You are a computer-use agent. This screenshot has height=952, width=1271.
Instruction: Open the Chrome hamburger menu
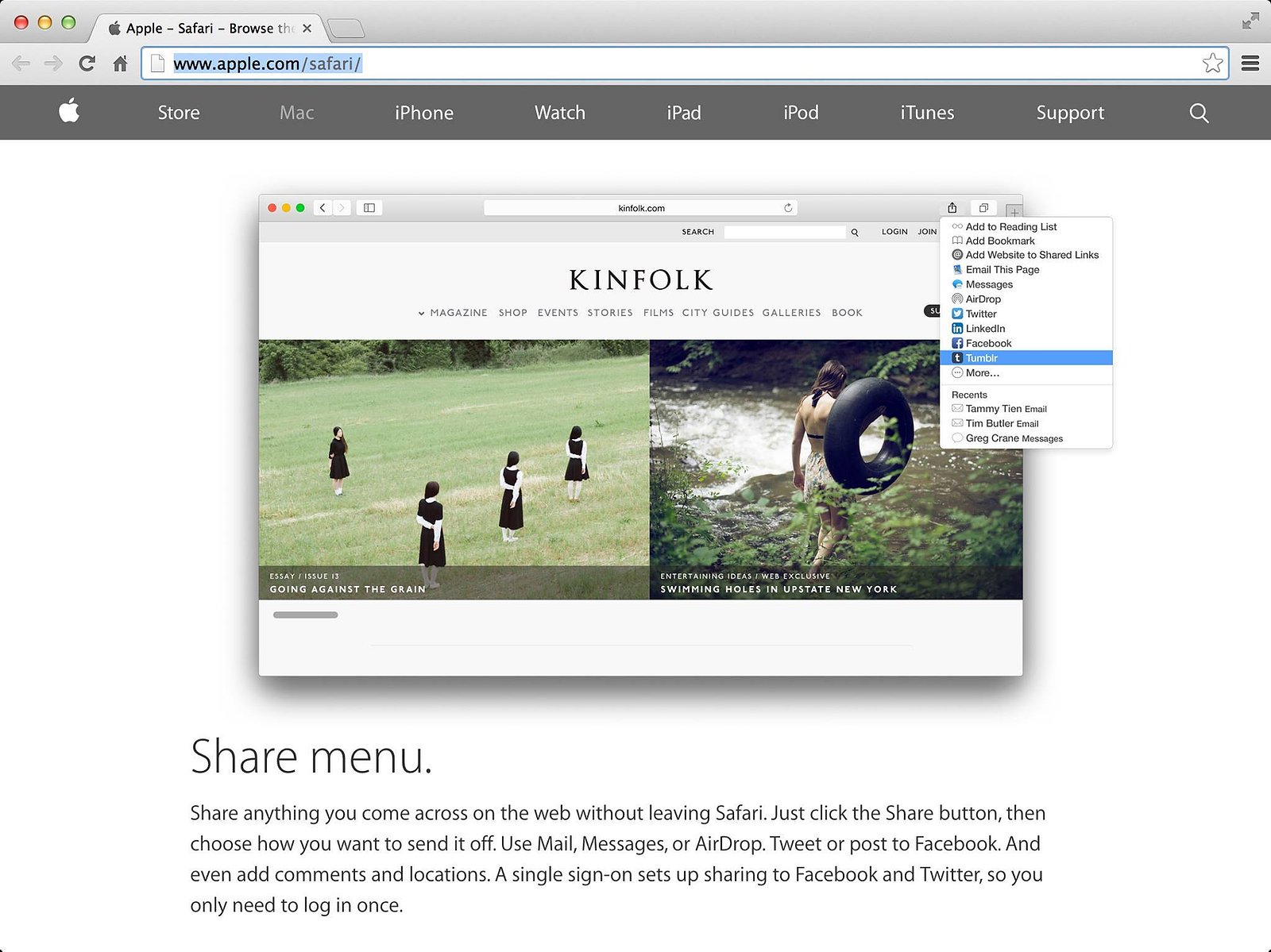point(1250,64)
